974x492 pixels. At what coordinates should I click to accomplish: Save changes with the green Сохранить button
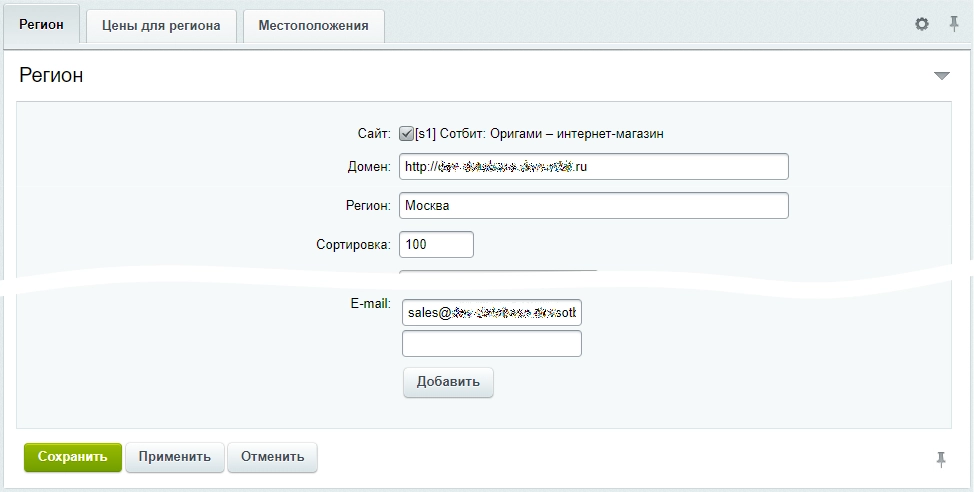pos(73,457)
